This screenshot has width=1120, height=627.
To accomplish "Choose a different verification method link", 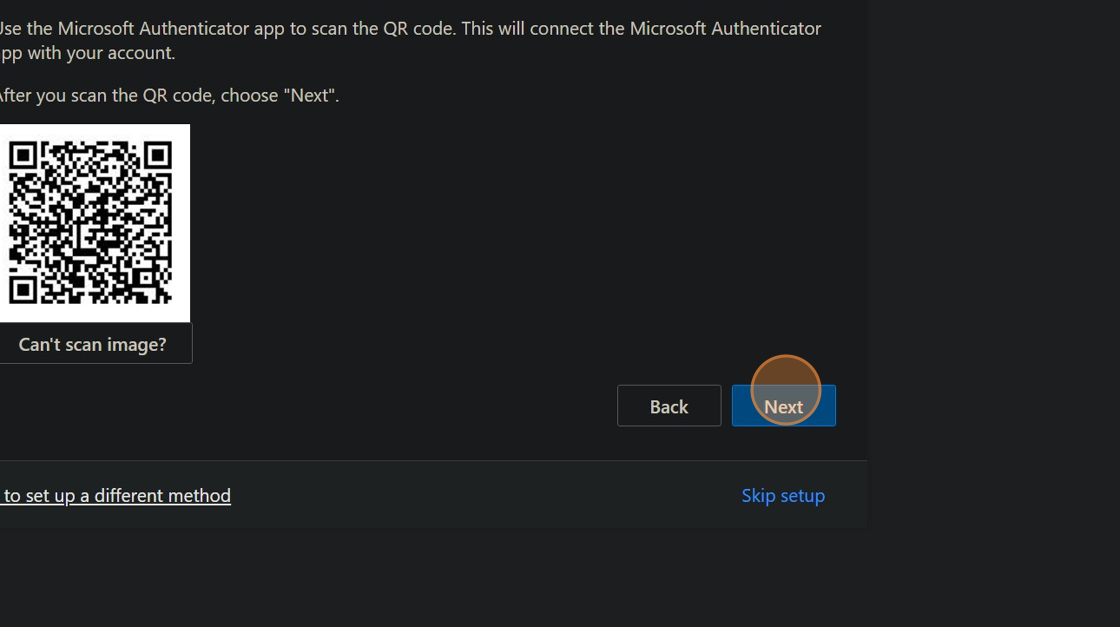I will point(116,495).
